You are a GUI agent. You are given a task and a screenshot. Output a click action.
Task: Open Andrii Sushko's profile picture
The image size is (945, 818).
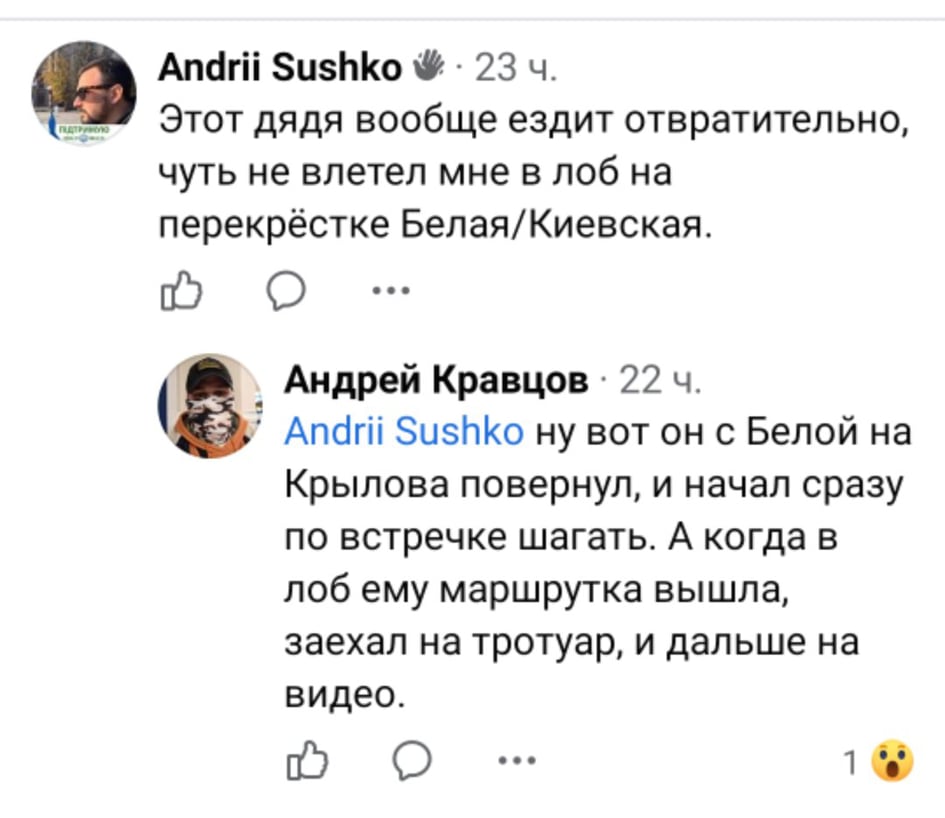(84, 93)
